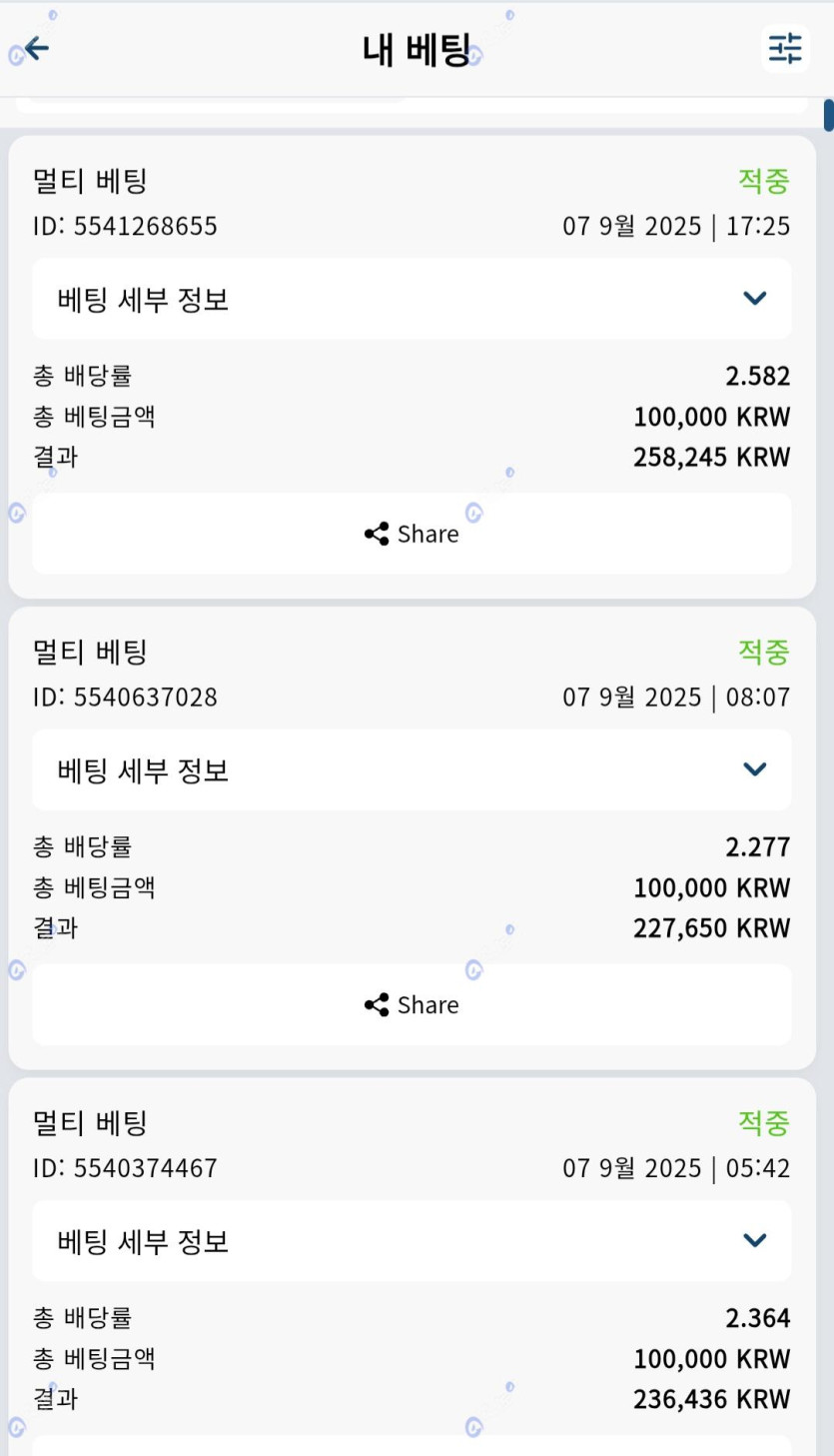Click the 적중 status on the 17:25 bet

[x=763, y=181]
